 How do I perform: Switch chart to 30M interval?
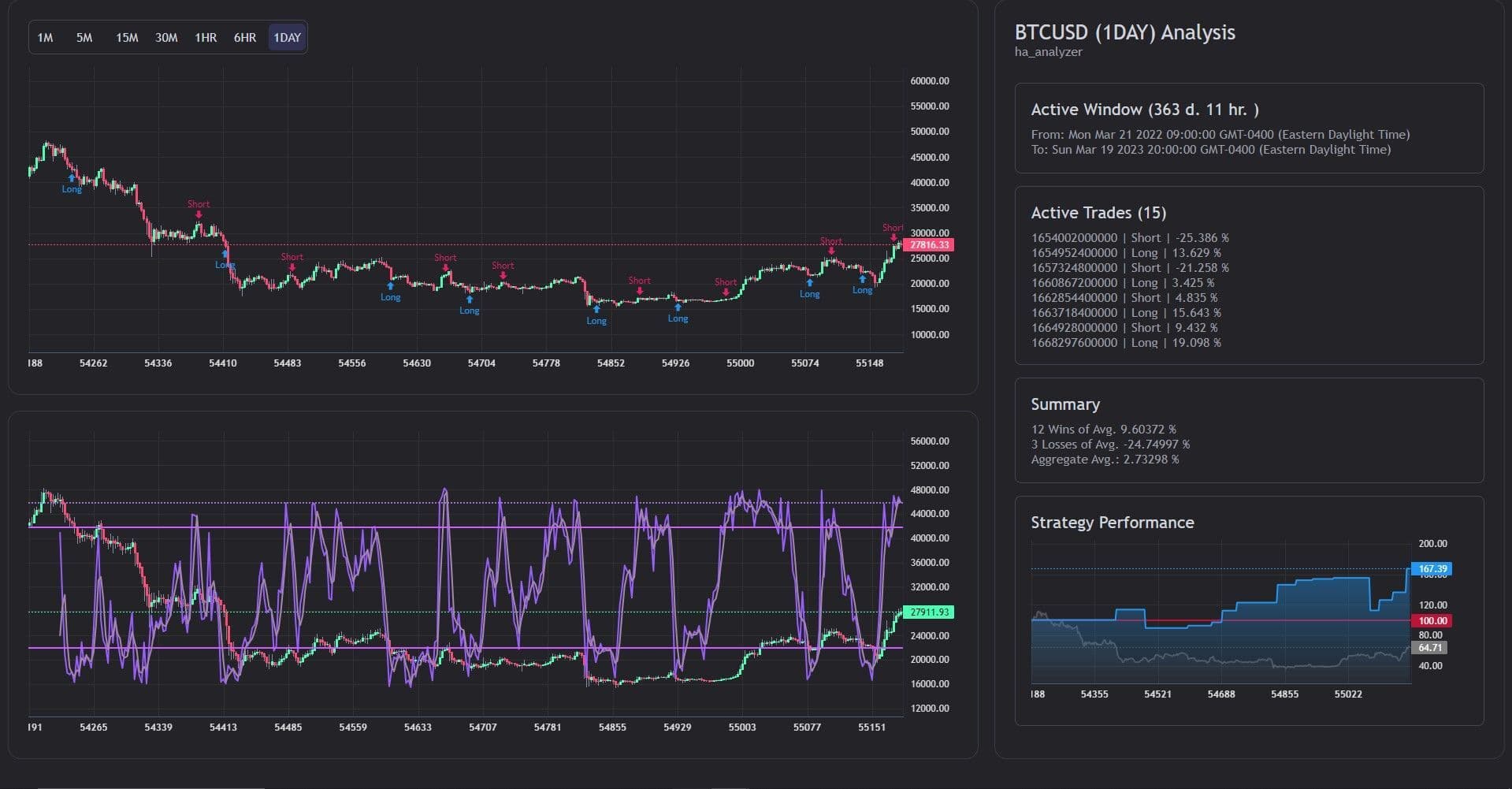click(166, 38)
